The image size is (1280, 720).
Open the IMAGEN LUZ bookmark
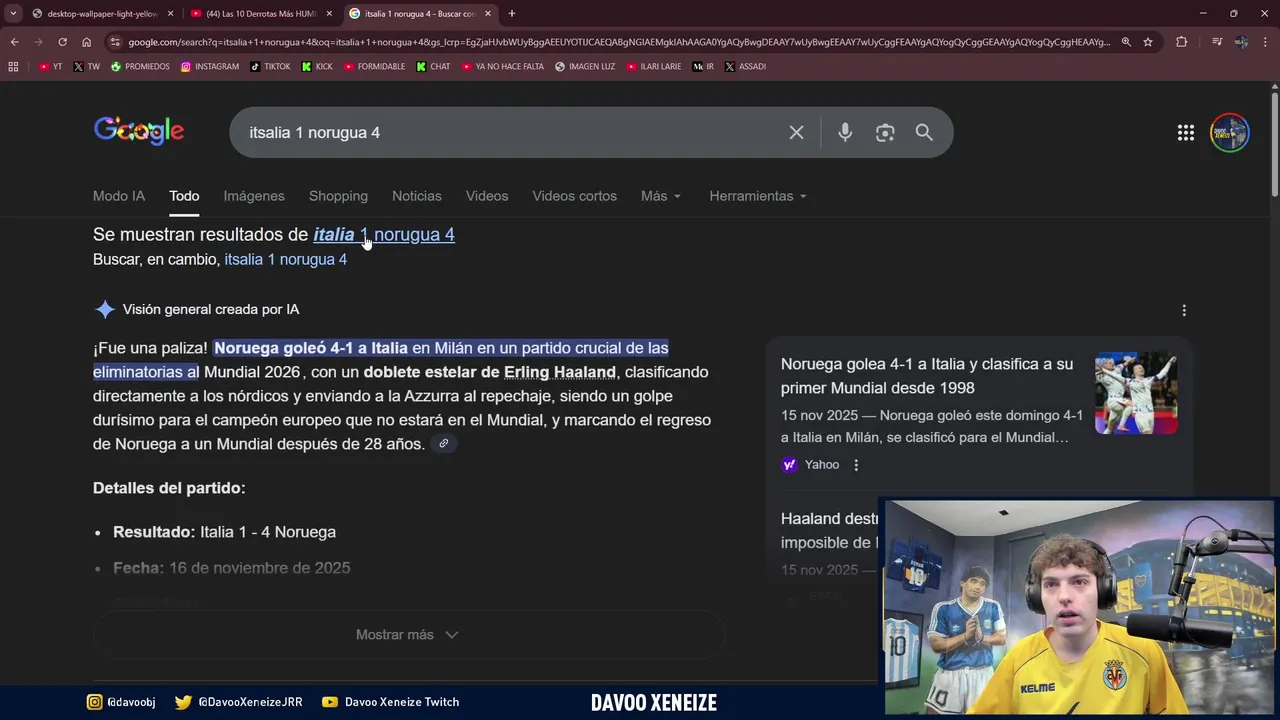pos(585,66)
